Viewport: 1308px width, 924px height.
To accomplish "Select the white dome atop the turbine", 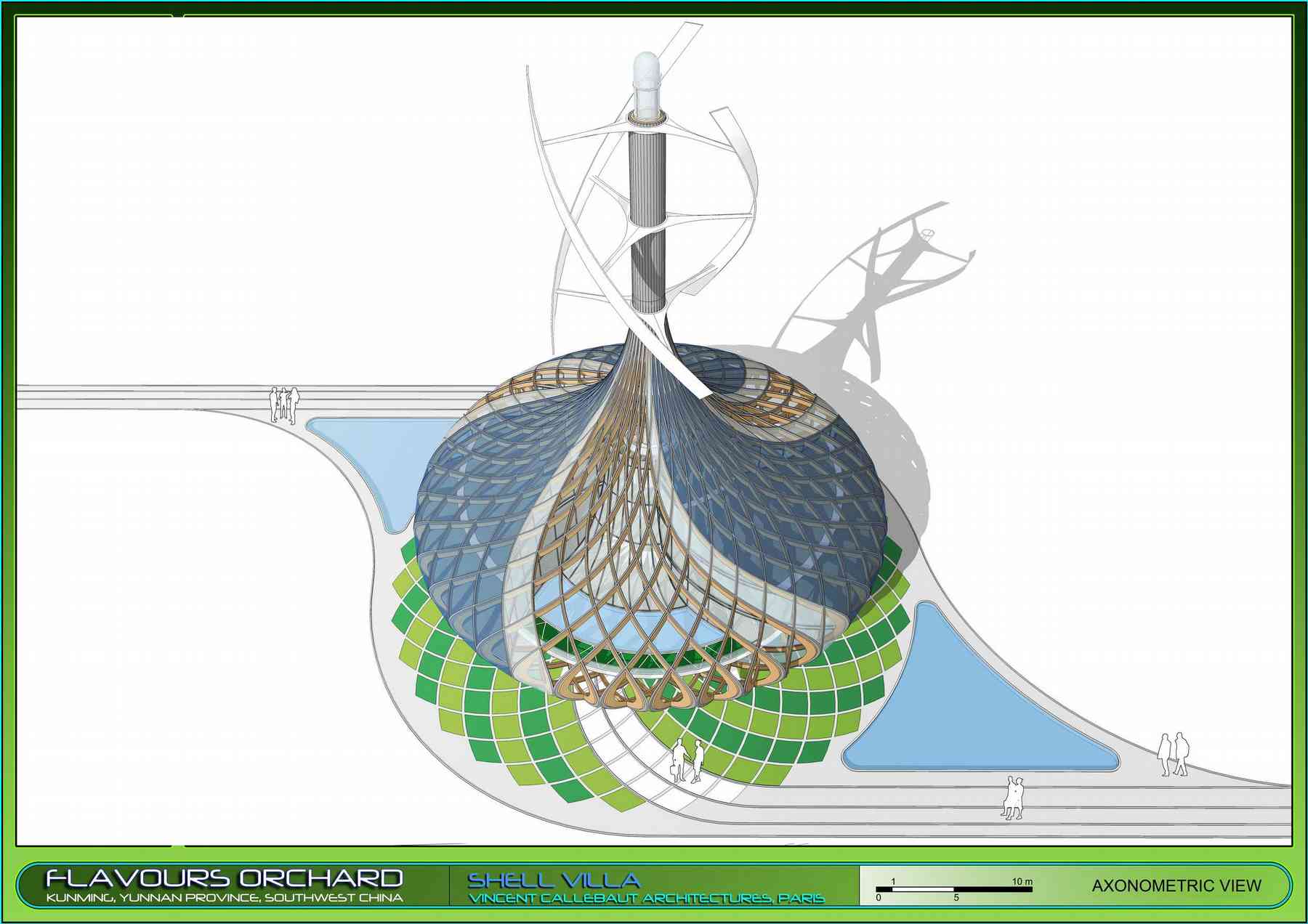I will (646, 76).
